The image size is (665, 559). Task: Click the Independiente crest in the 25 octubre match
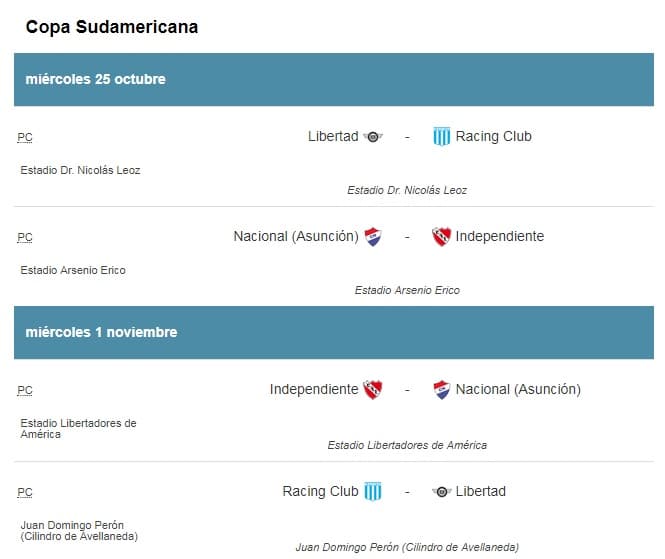coord(441,237)
